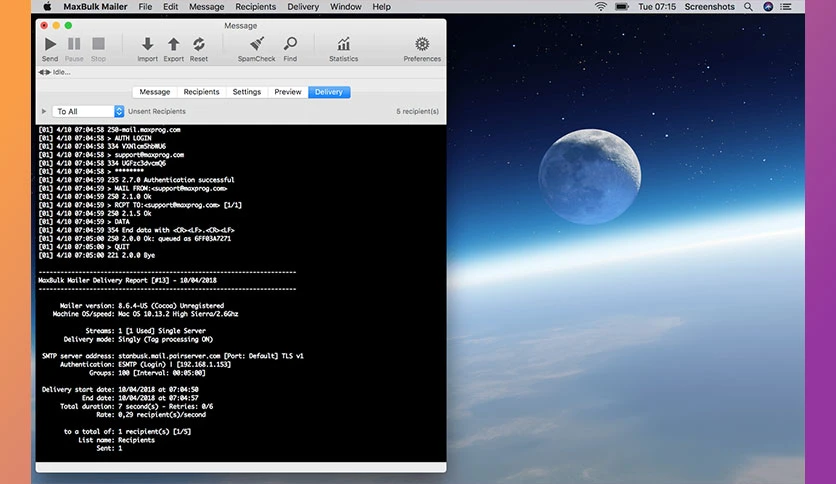Switch to the Settings tab
This screenshot has width=836, height=484.
click(x=247, y=92)
